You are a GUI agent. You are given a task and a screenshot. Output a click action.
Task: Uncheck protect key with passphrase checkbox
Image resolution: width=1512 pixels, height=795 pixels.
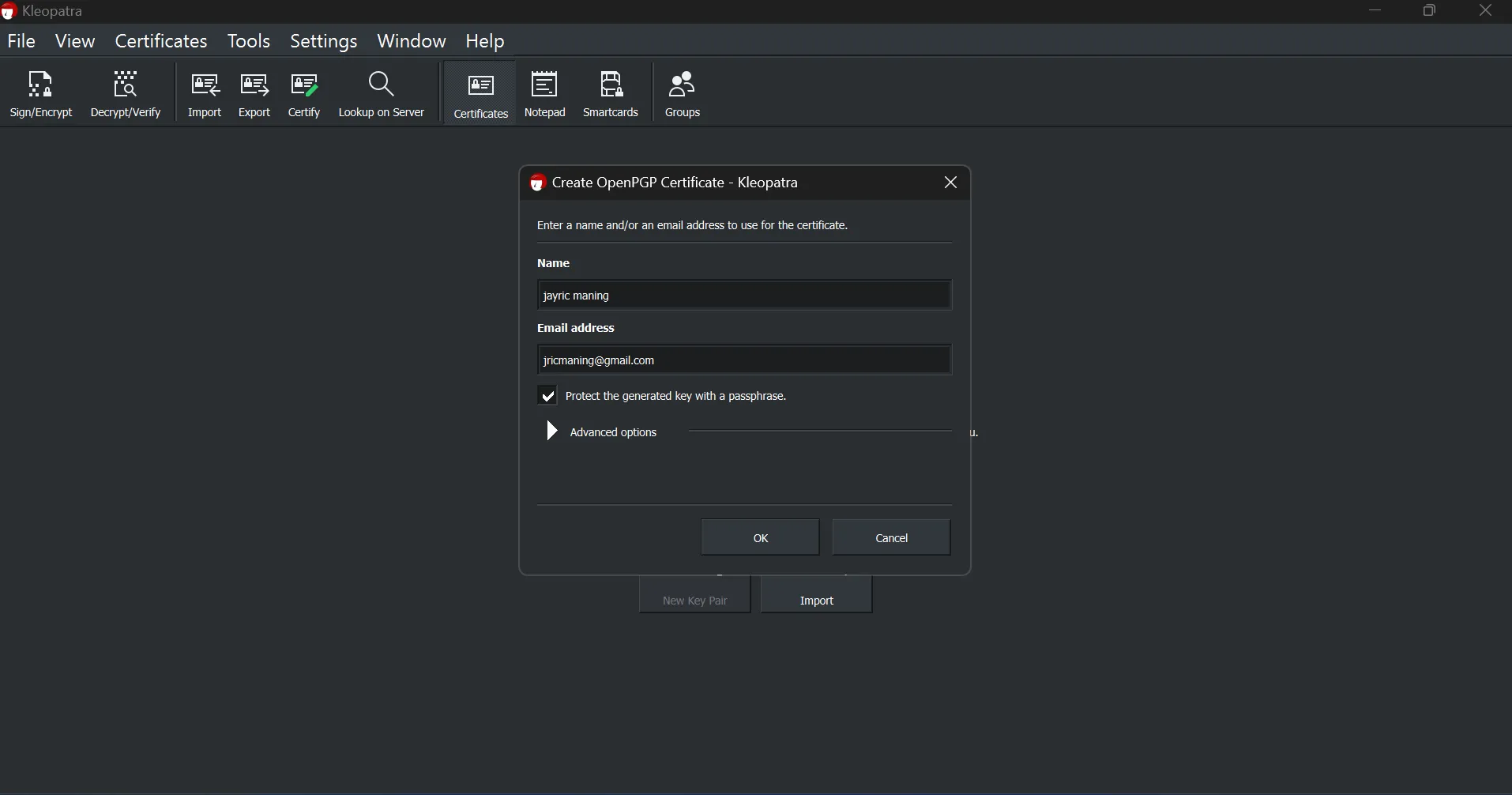point(548,396)
